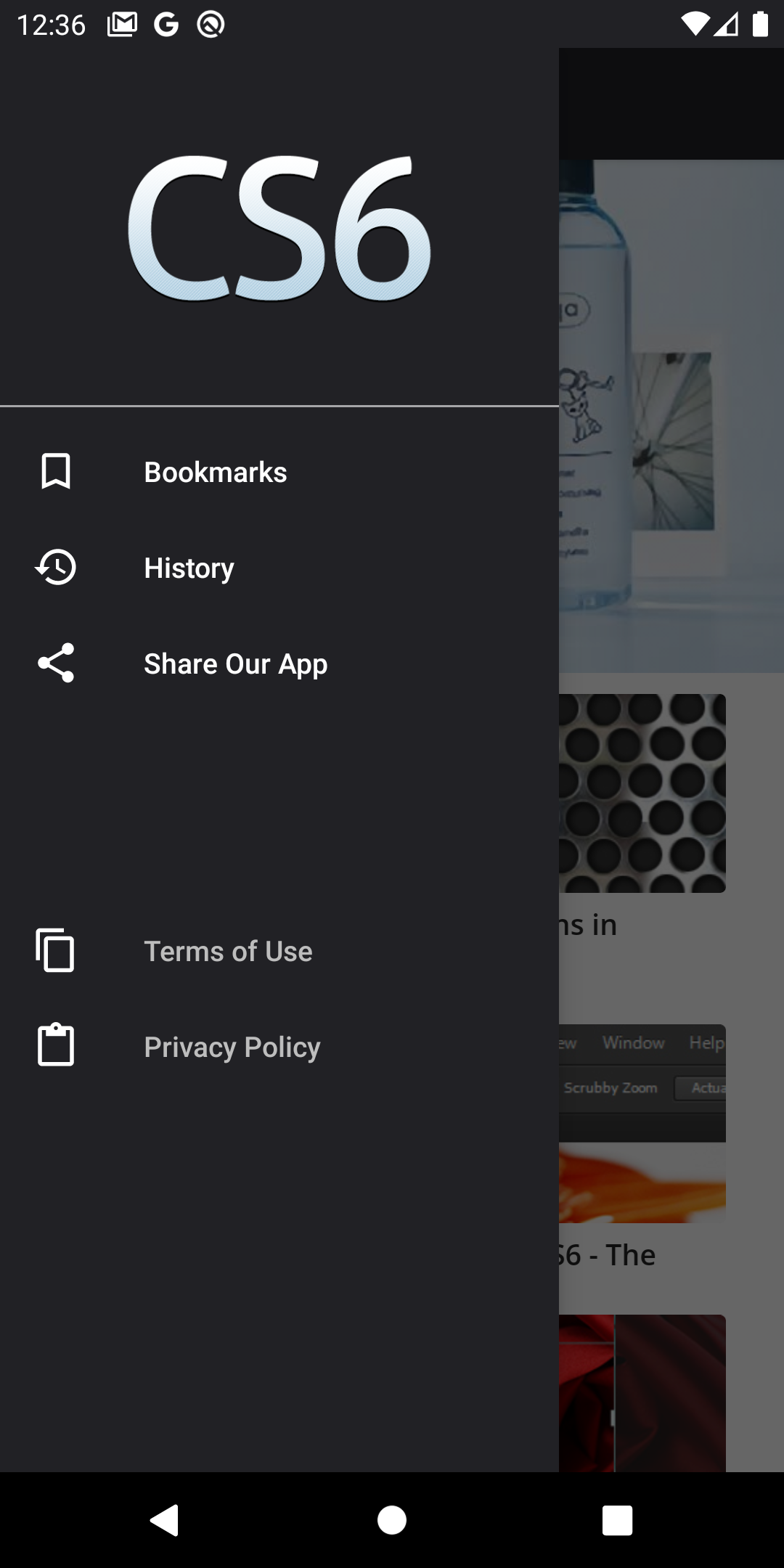This screenshot has width=784, height=1568.
Task: Tap the red fabric thumbnail
Action: click(x=642, y=1393)
